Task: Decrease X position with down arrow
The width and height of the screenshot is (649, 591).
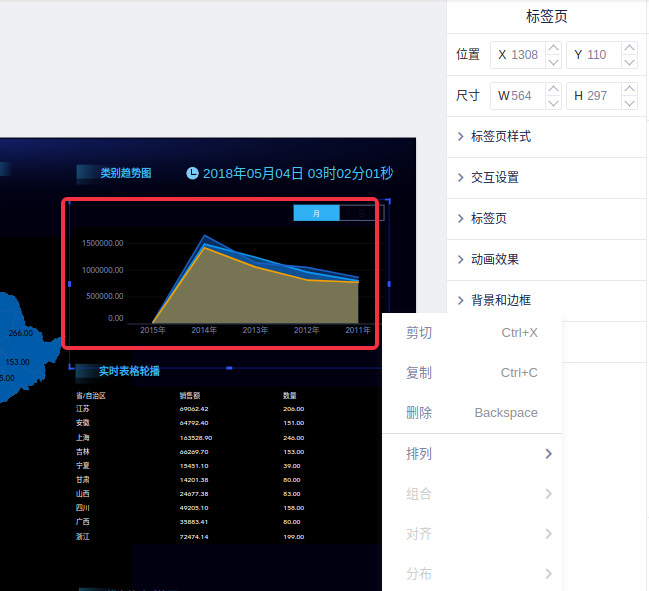Action: (x=553, y=62)
